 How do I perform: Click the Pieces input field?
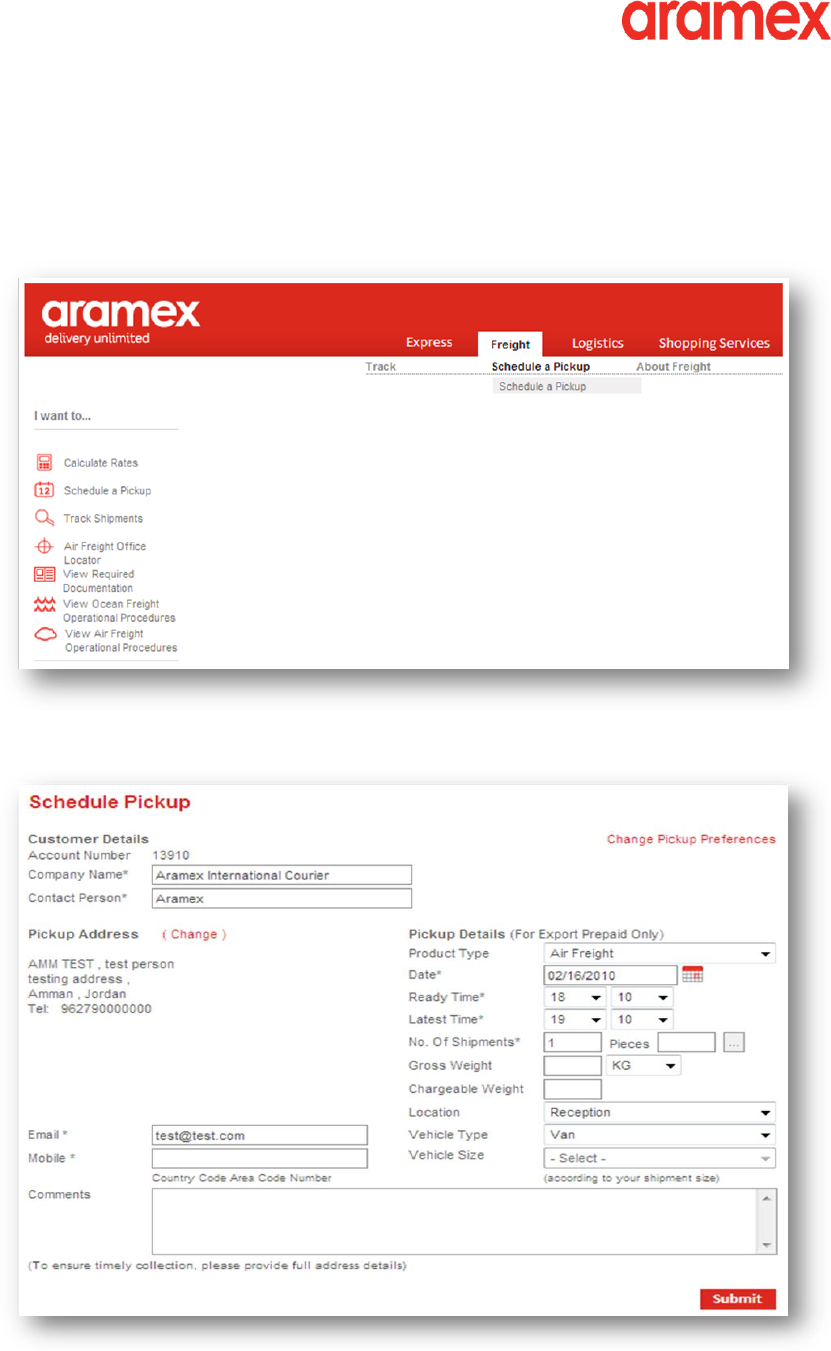coord(687,1043)
